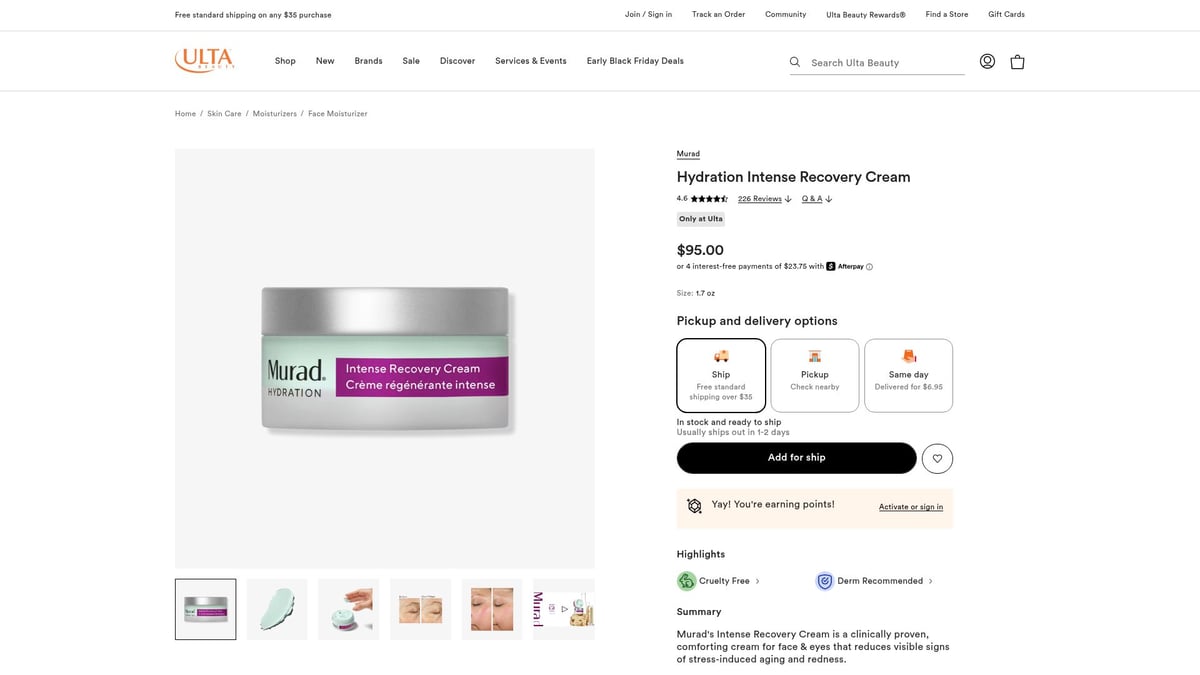This screenshot has height=675, width=1200.
Task: Select the Ship delivery option
Action: (721, 375)
